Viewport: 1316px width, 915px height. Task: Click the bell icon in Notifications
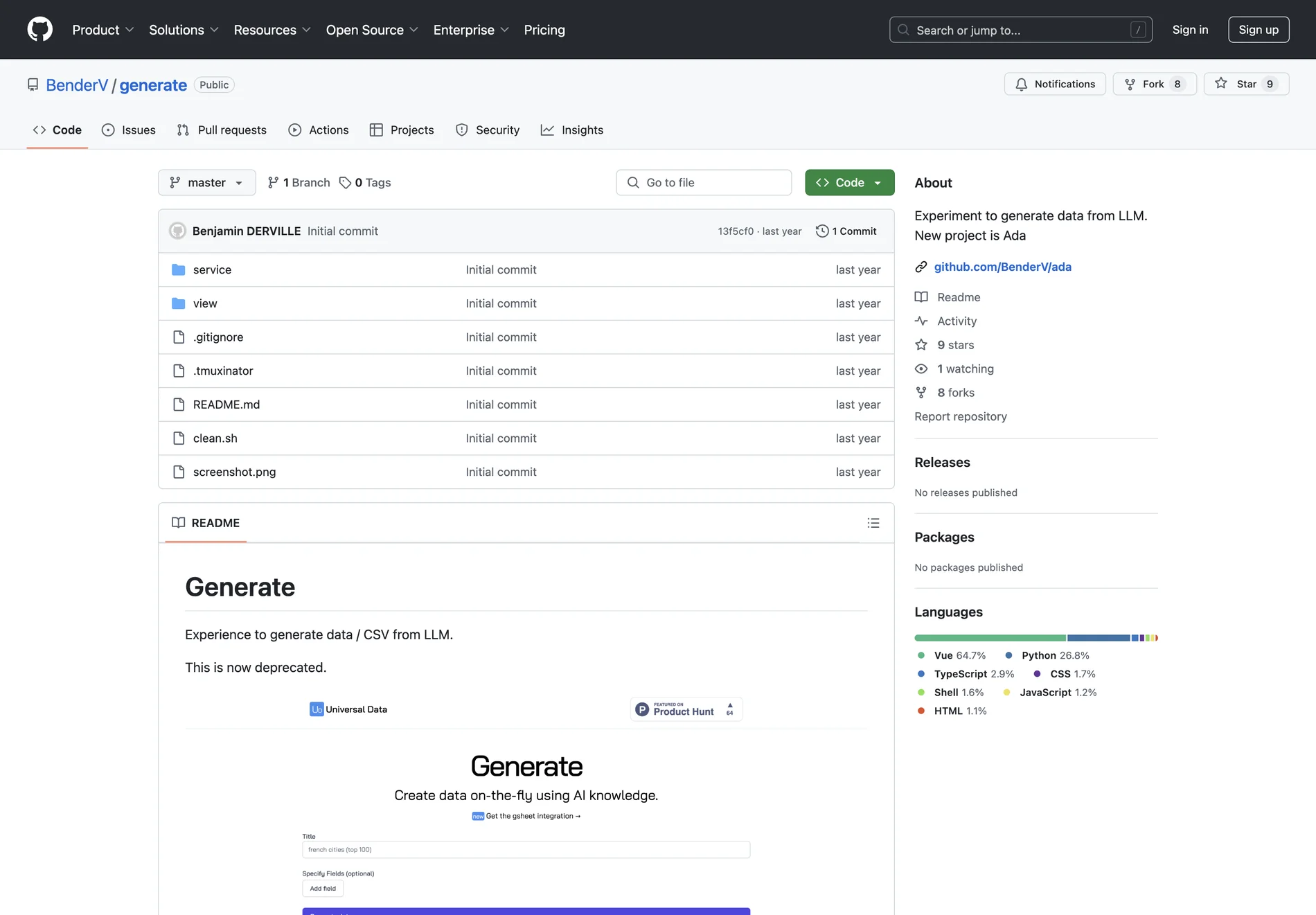coord(1021,85)
